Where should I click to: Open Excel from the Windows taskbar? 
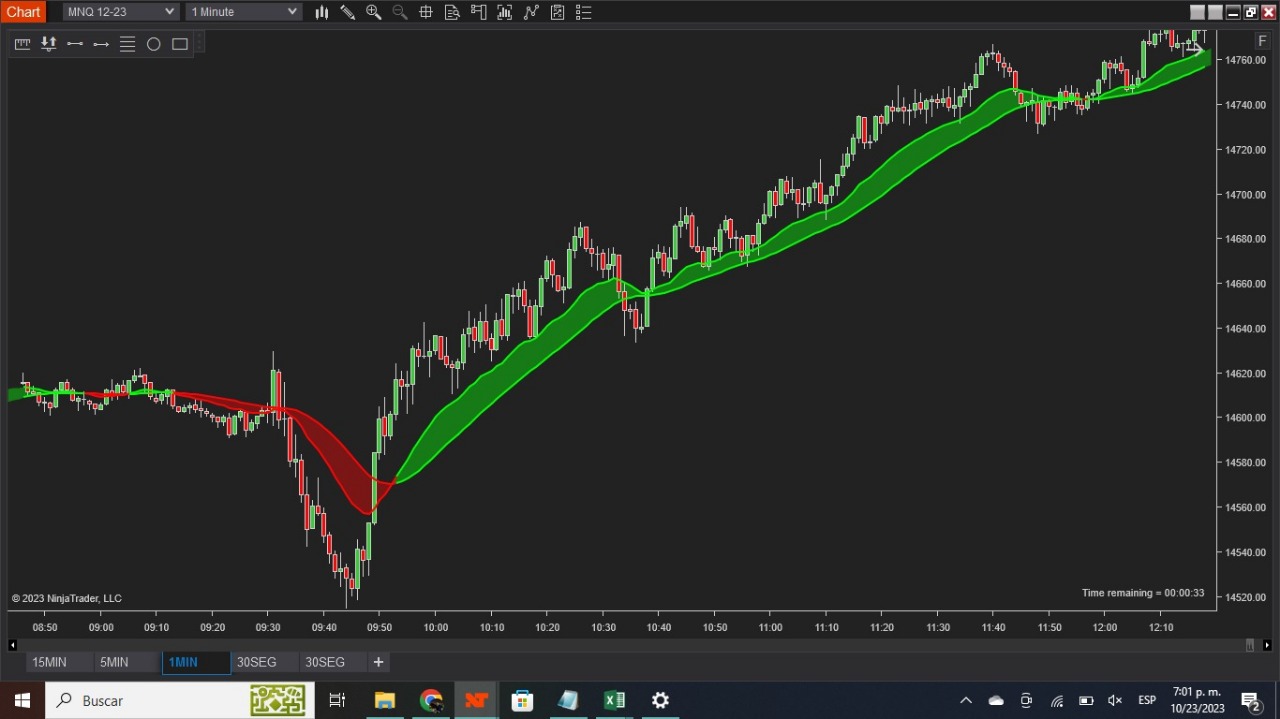[614, 700]
